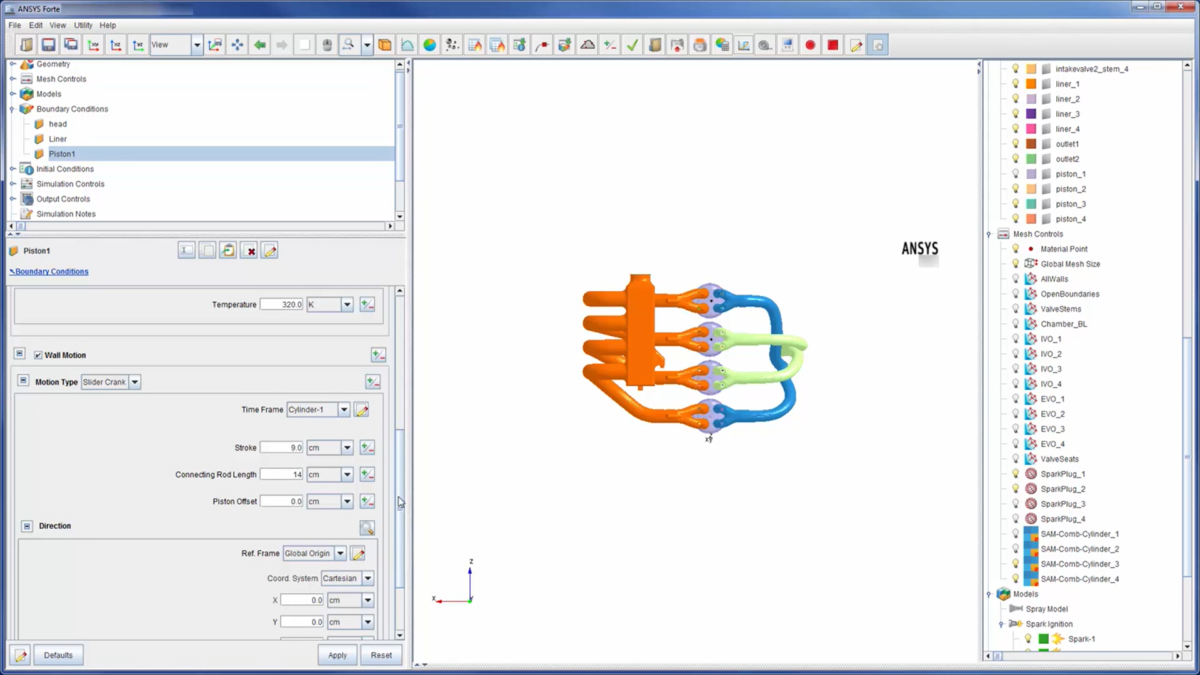Toggle visibility bulb for piston_1
This screenshot has height=675, width=1200.
(x=1015, y=174)
